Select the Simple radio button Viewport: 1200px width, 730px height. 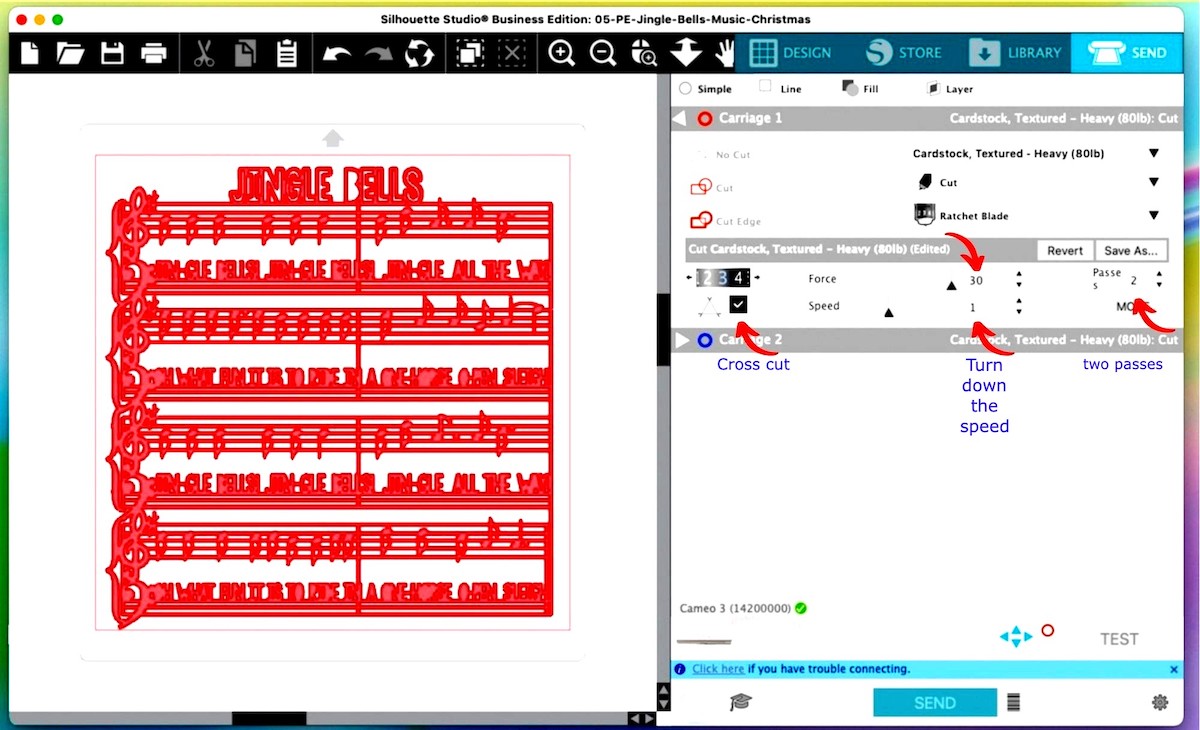[x=685, y=89]
